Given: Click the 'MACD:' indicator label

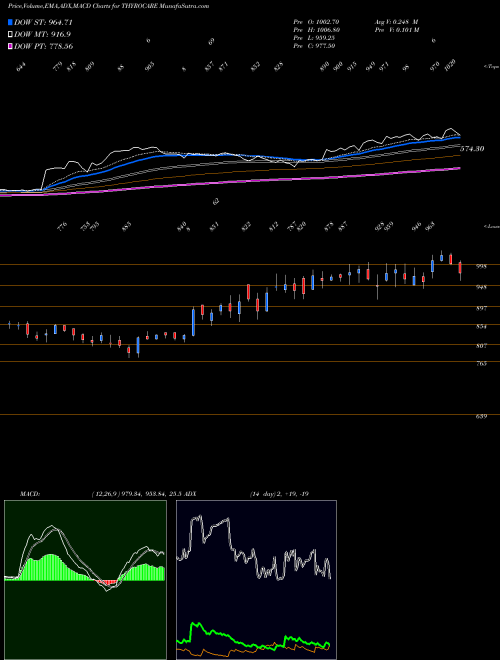Looking at the screenshot, I should [x=30, y=494].
